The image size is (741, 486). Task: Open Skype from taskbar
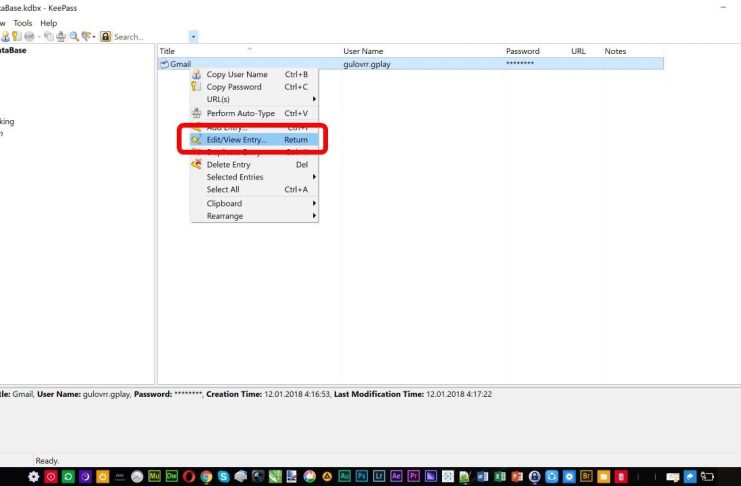[224, 477]
